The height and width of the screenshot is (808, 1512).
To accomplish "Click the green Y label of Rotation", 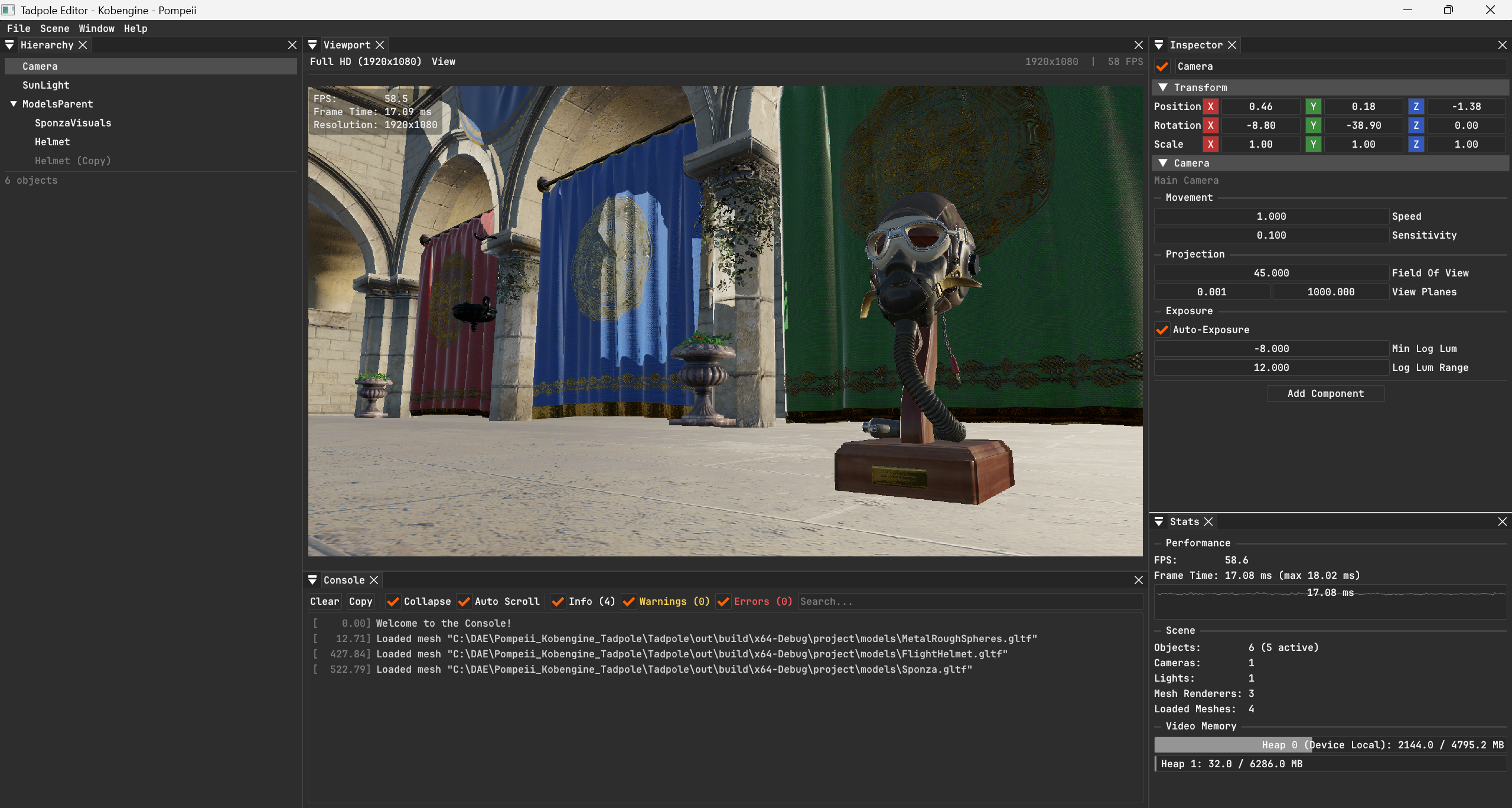I will (x=1314, y=125).
